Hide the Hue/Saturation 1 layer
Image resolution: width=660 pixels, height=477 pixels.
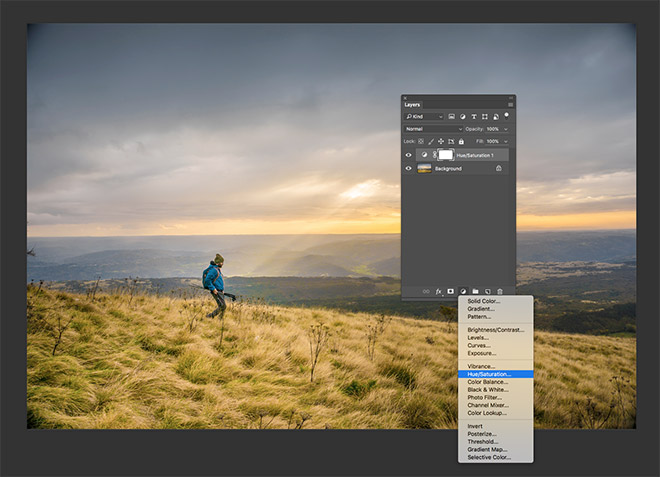408,155
